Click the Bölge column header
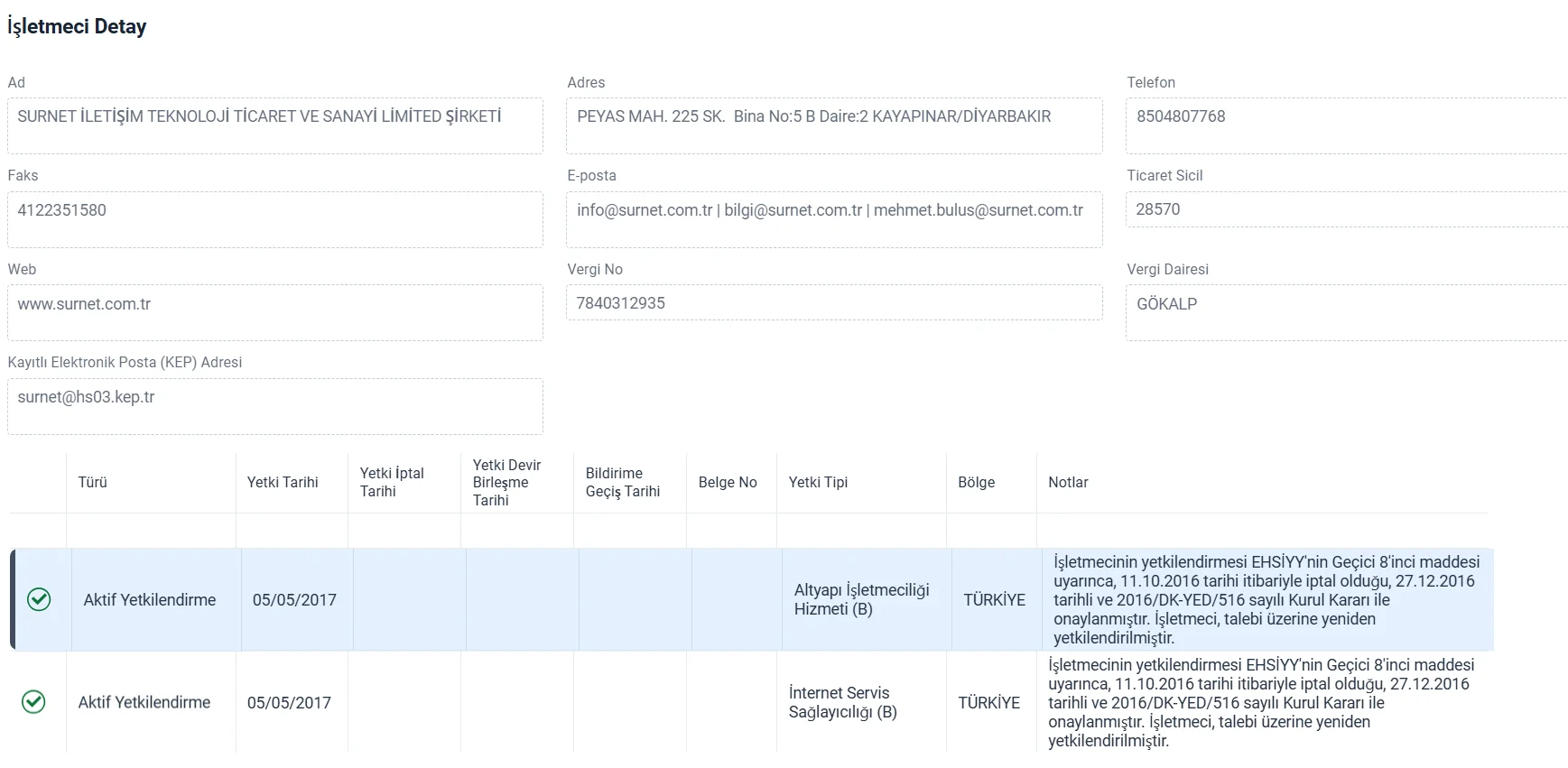Viewport: 1568px width, 768px height. (977, 482)
